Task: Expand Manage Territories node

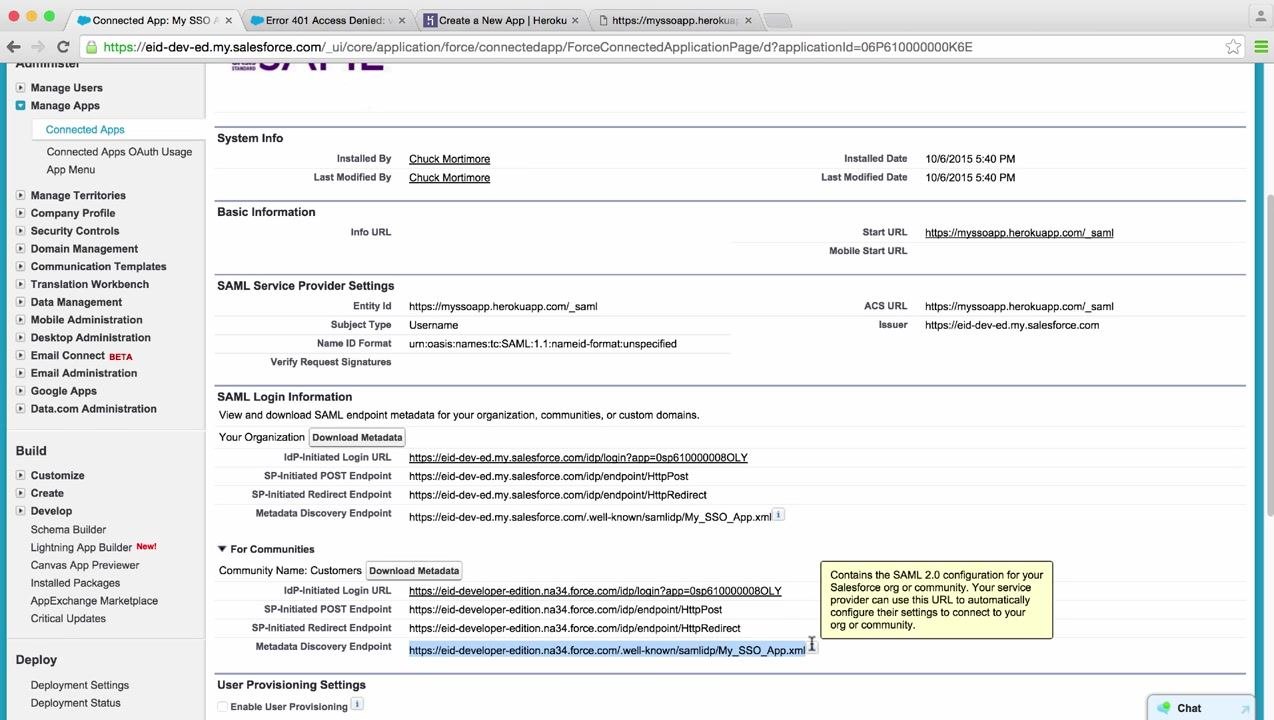Action: (x=20, y=196)
